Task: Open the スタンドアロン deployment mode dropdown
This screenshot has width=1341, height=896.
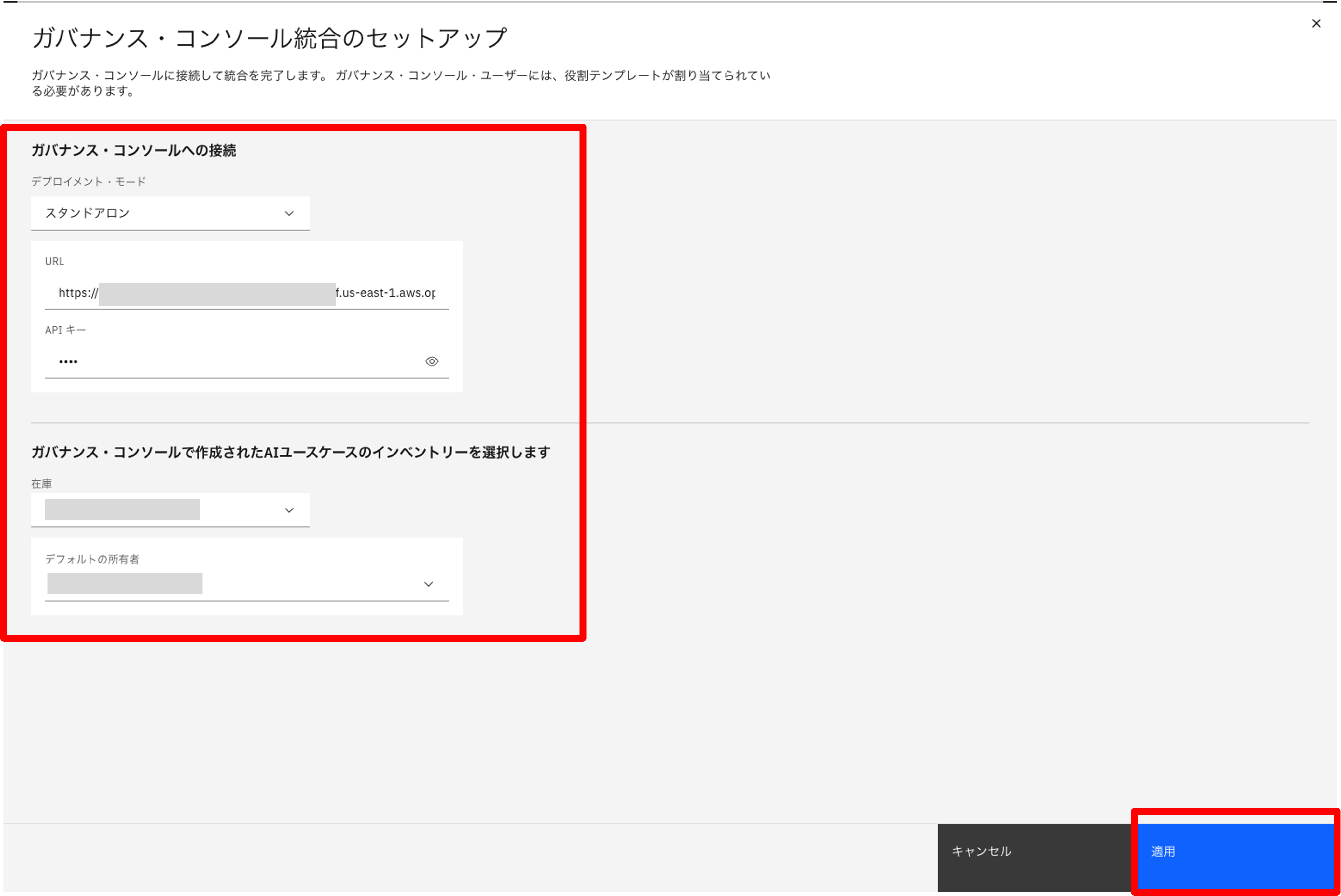Action: (x=170, y=213)
